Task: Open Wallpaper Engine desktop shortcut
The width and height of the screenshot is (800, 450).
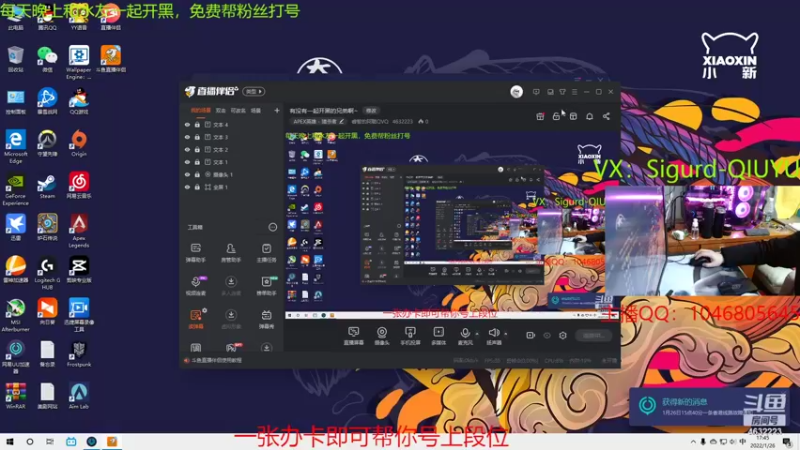Action: click(79, 62)
